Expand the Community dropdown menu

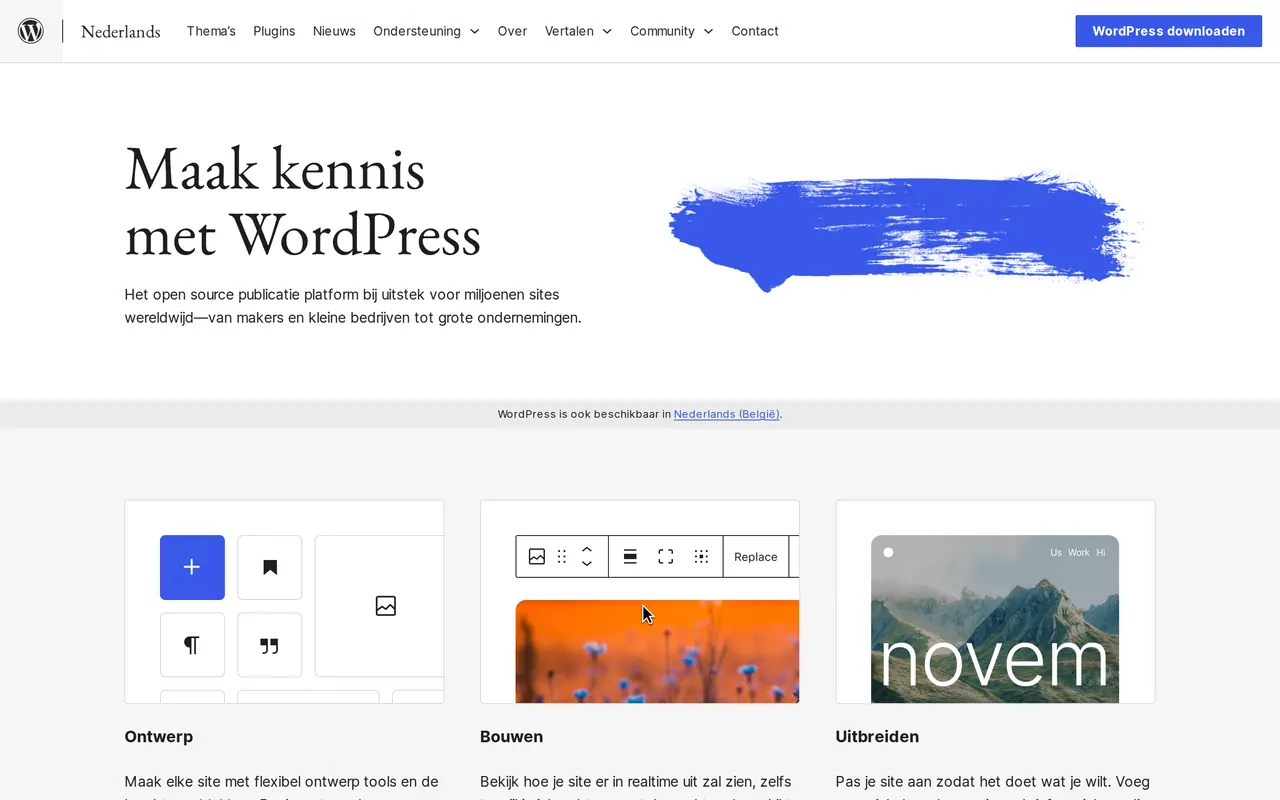671,31
